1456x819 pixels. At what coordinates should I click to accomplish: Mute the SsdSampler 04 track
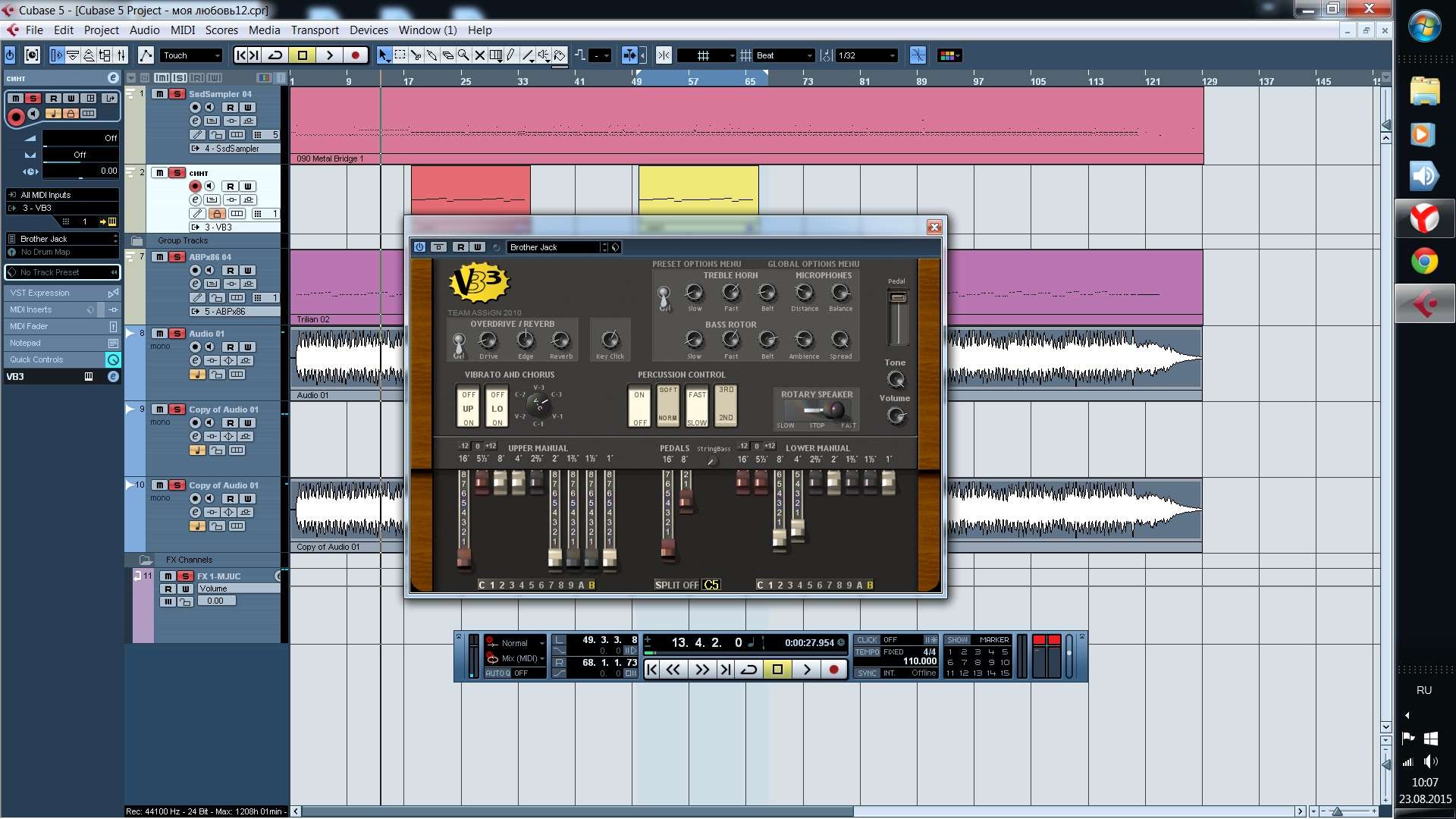[159, 94]
